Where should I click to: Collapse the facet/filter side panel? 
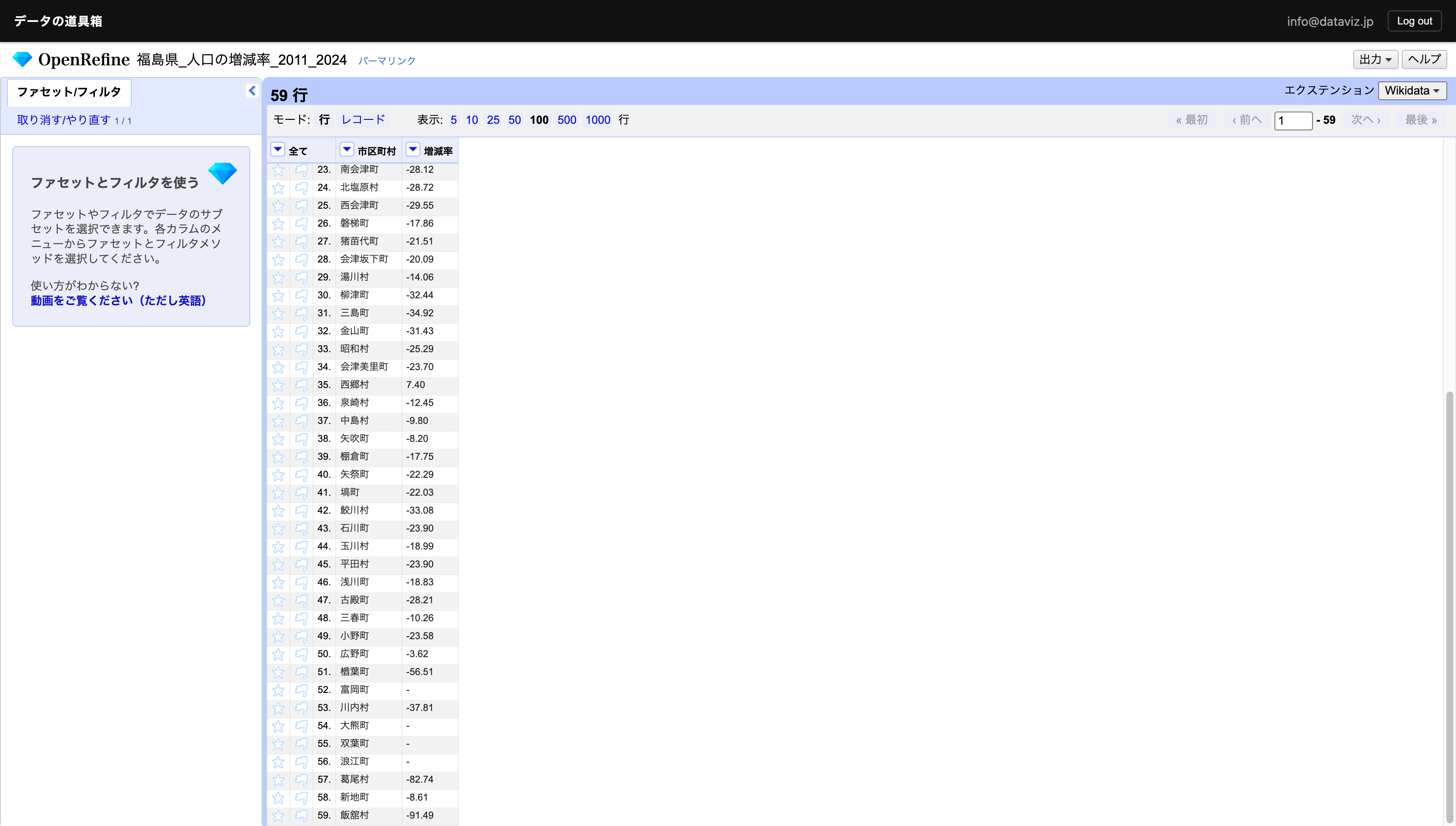[x=252, y=91]
